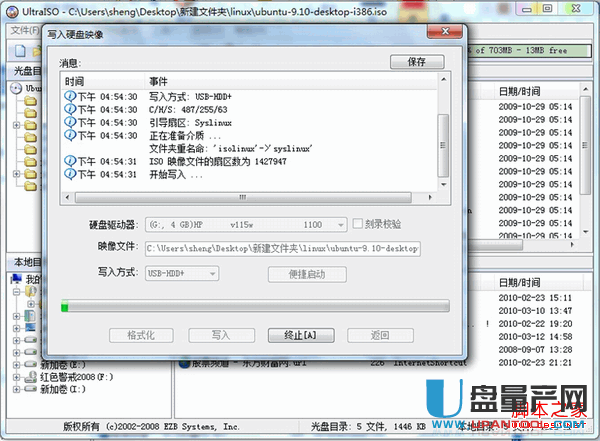Click info icon of 开始写入 row

[x=70, y=174]
